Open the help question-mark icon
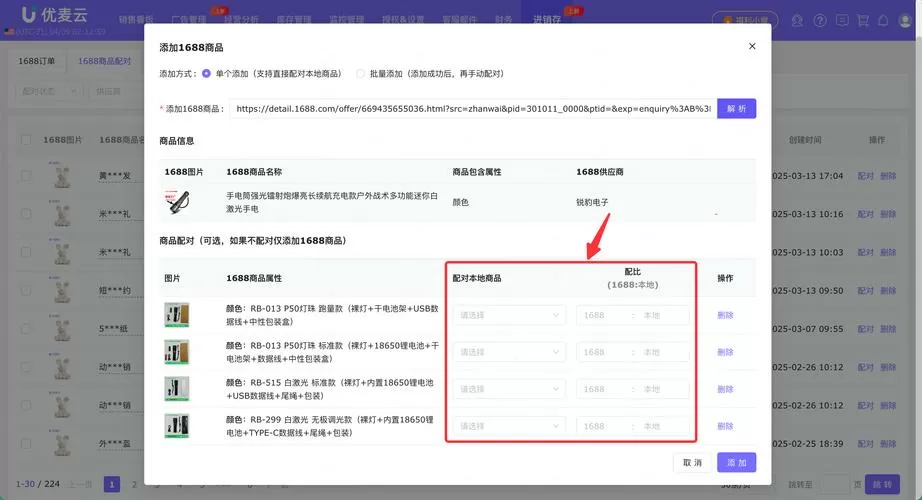The width and height of the screenshot is (922, 500). tap(820, 21)
